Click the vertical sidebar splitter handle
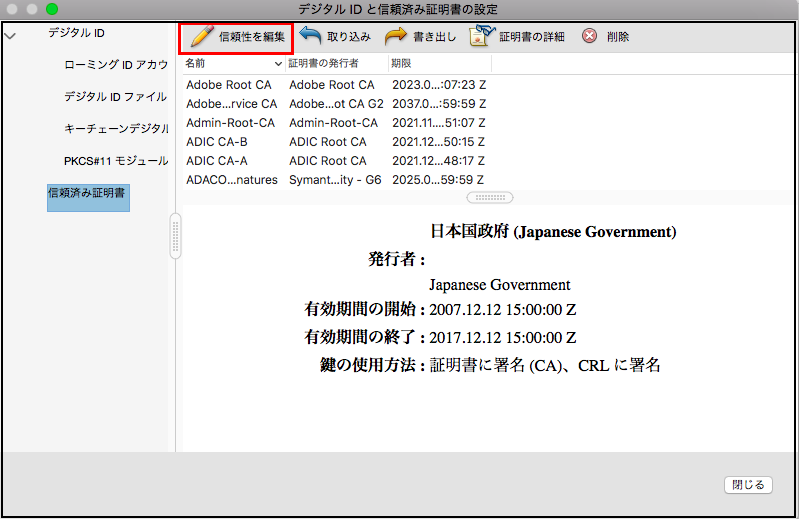 [175, 236]
